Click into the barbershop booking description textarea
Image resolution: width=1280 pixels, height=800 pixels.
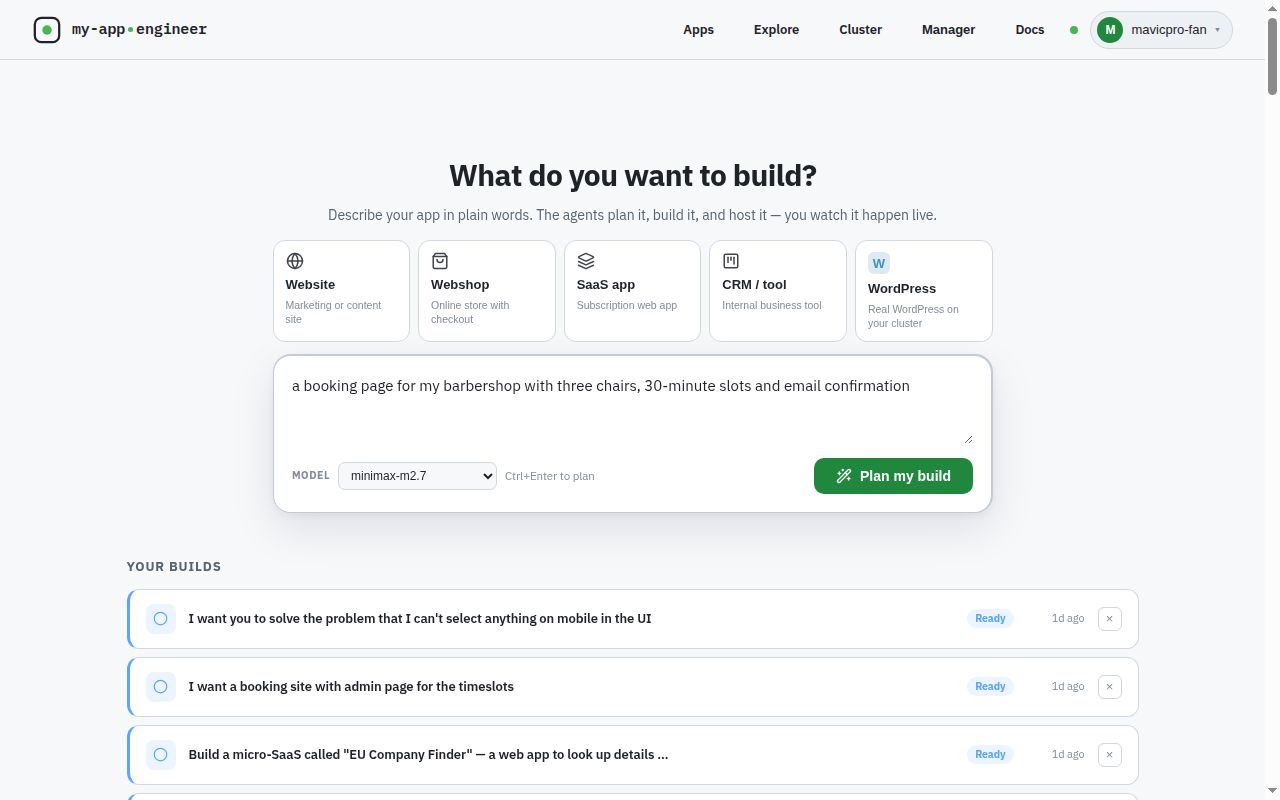click(632, 409)
